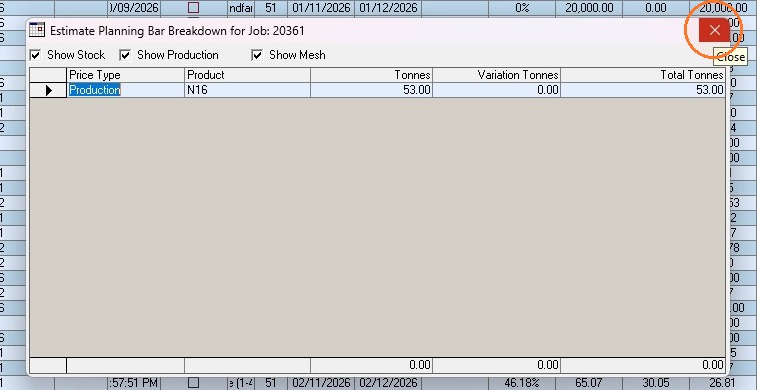Click the 30.05 cell in background grid

click(x=656, y=383)
